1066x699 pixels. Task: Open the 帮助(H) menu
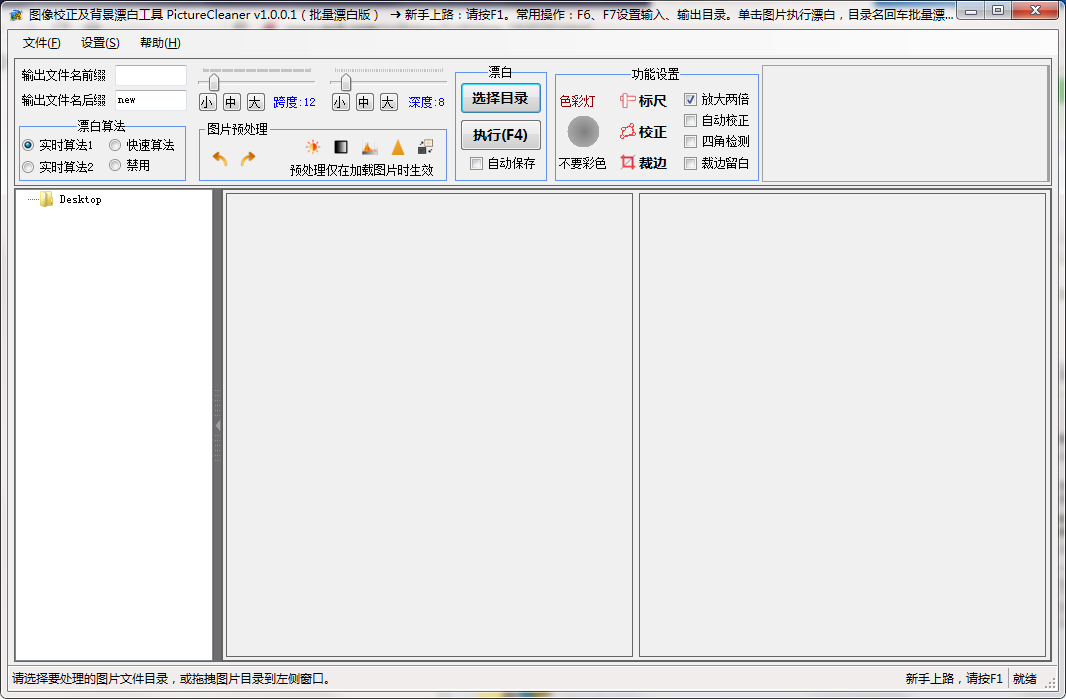(x=160, y=43)
